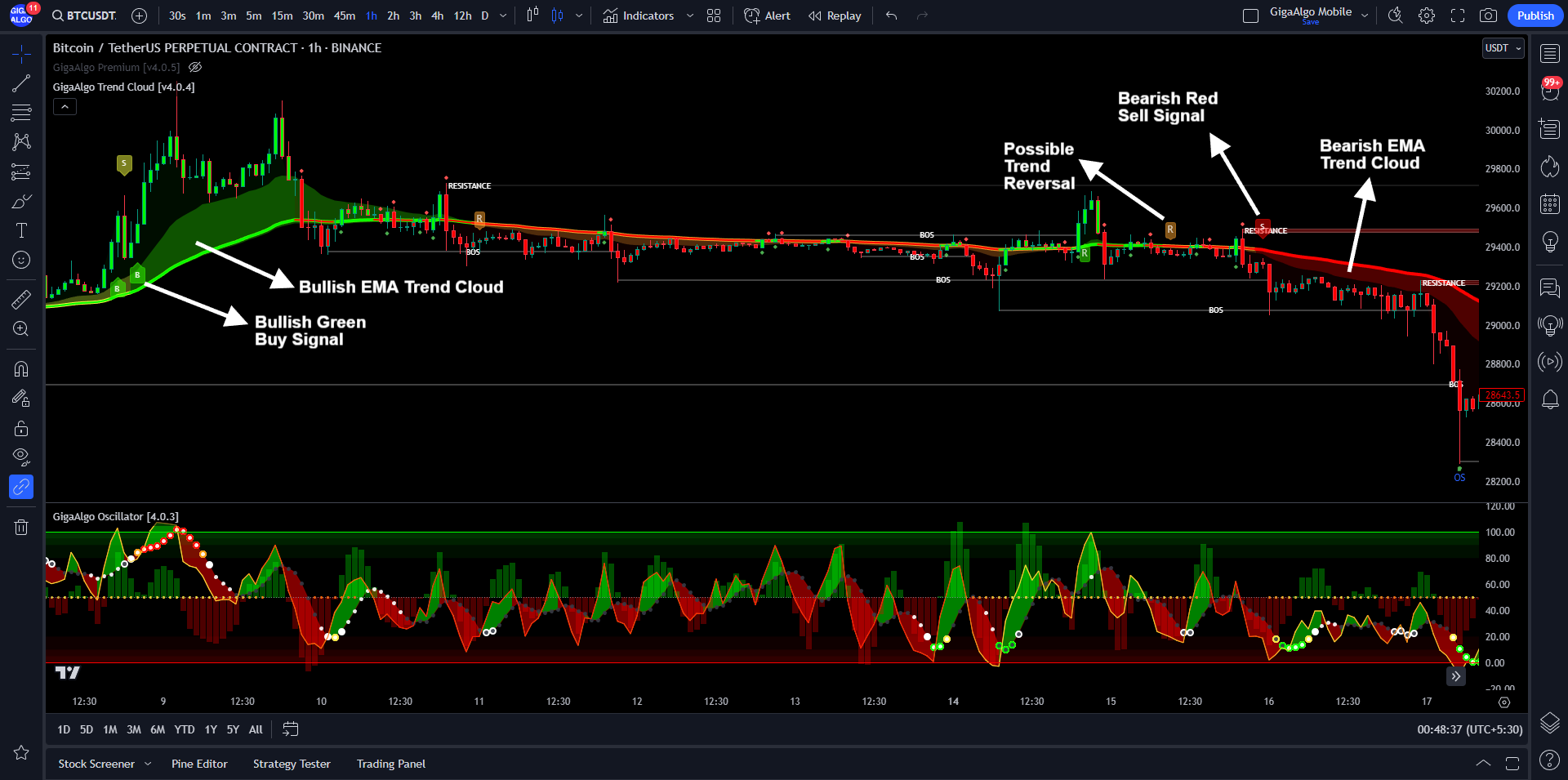The height and width of the screenshot is (780, 1568).
Task: Select the 1h timeframe
Action: point(372,16)
